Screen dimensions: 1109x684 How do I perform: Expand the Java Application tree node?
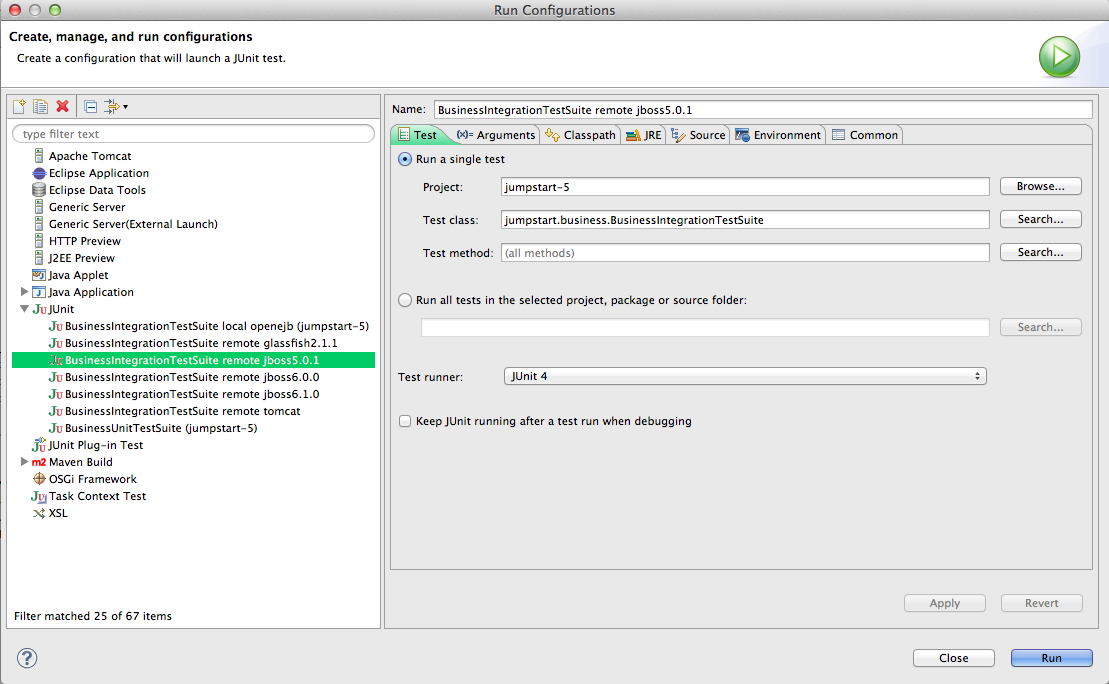point(24,291)
